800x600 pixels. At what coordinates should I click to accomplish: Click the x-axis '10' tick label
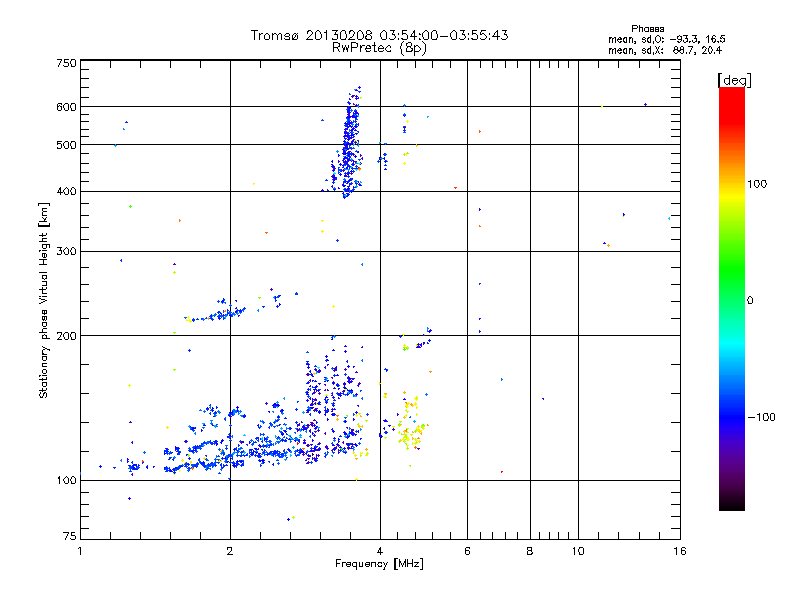coord(578,551)
